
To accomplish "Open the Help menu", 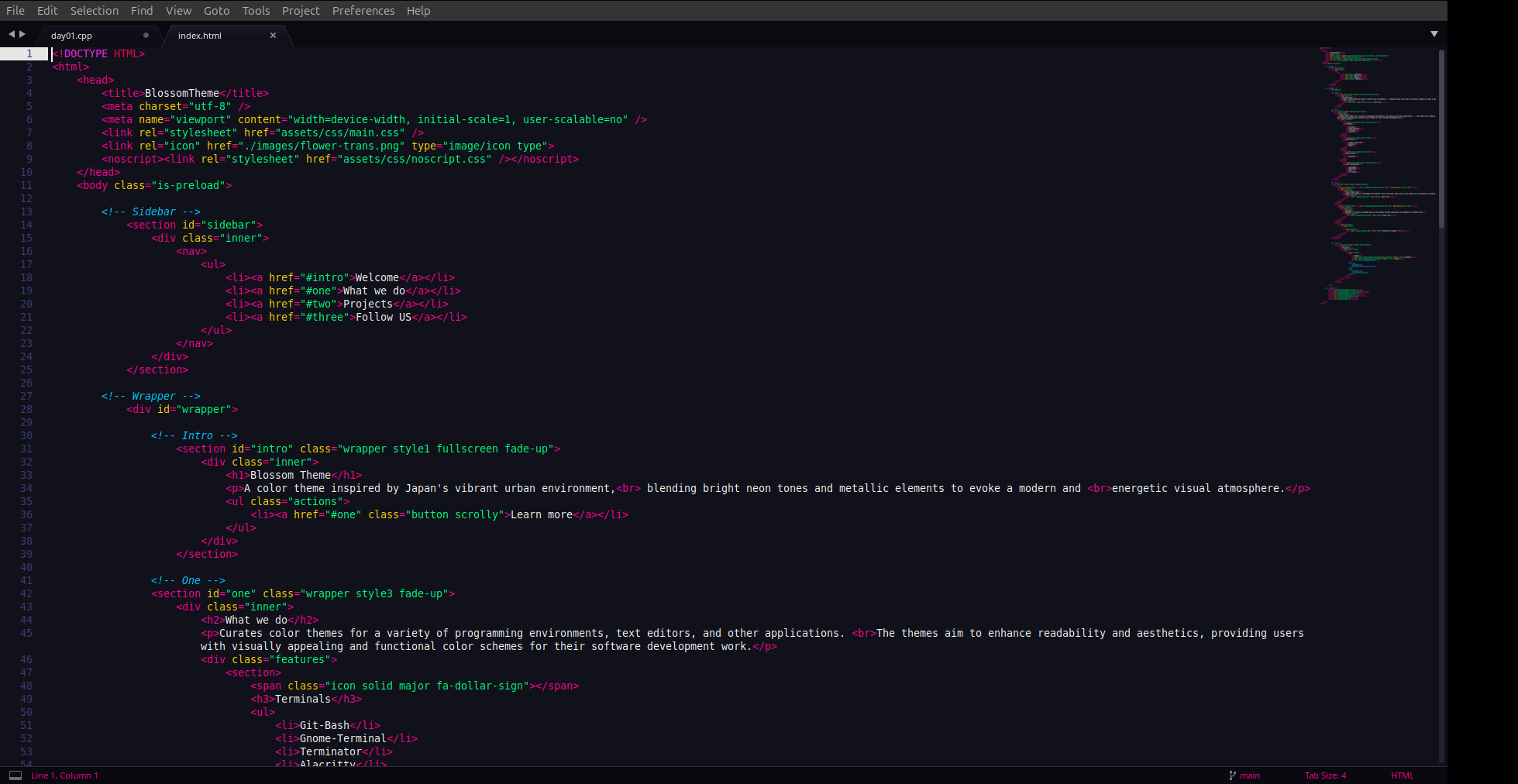I will [x=418, y=11].
